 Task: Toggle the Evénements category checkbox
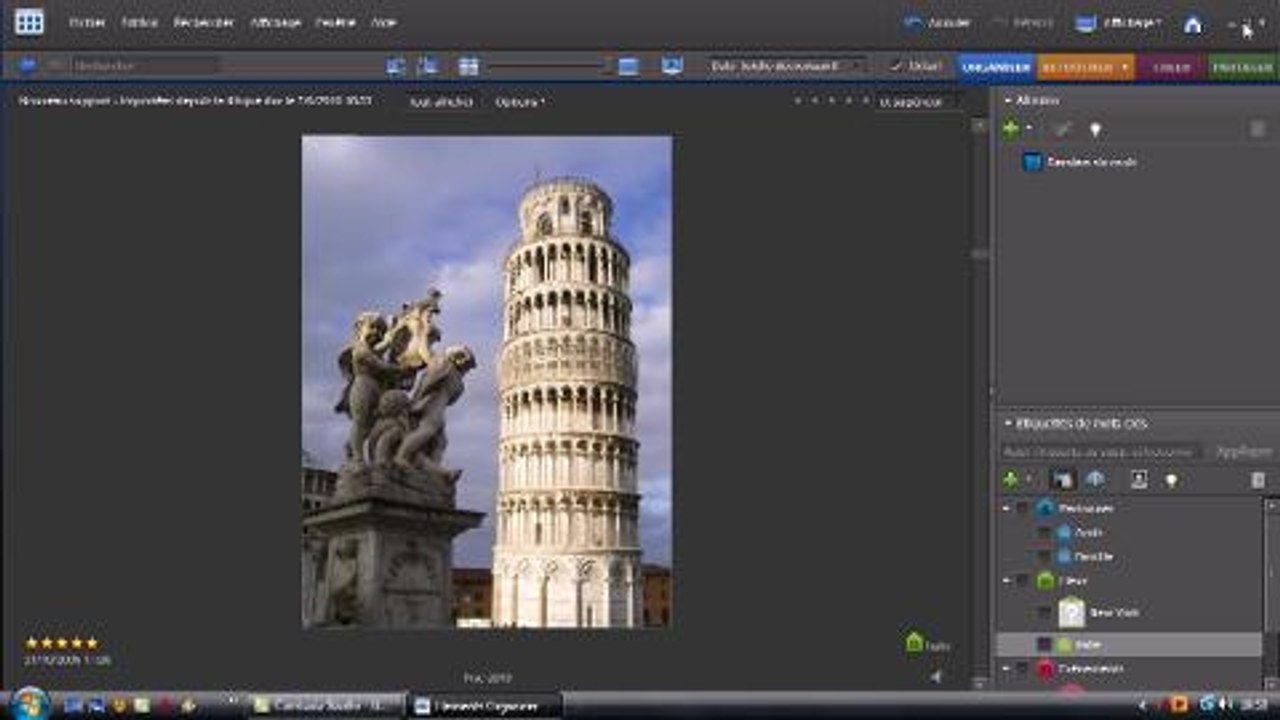point(1022,668)
